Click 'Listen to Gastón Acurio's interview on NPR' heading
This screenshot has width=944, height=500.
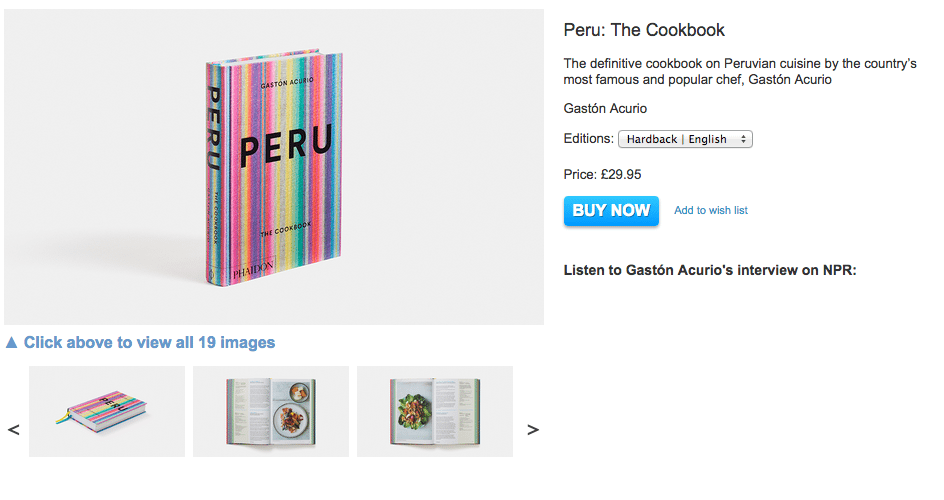pos(710,270)
